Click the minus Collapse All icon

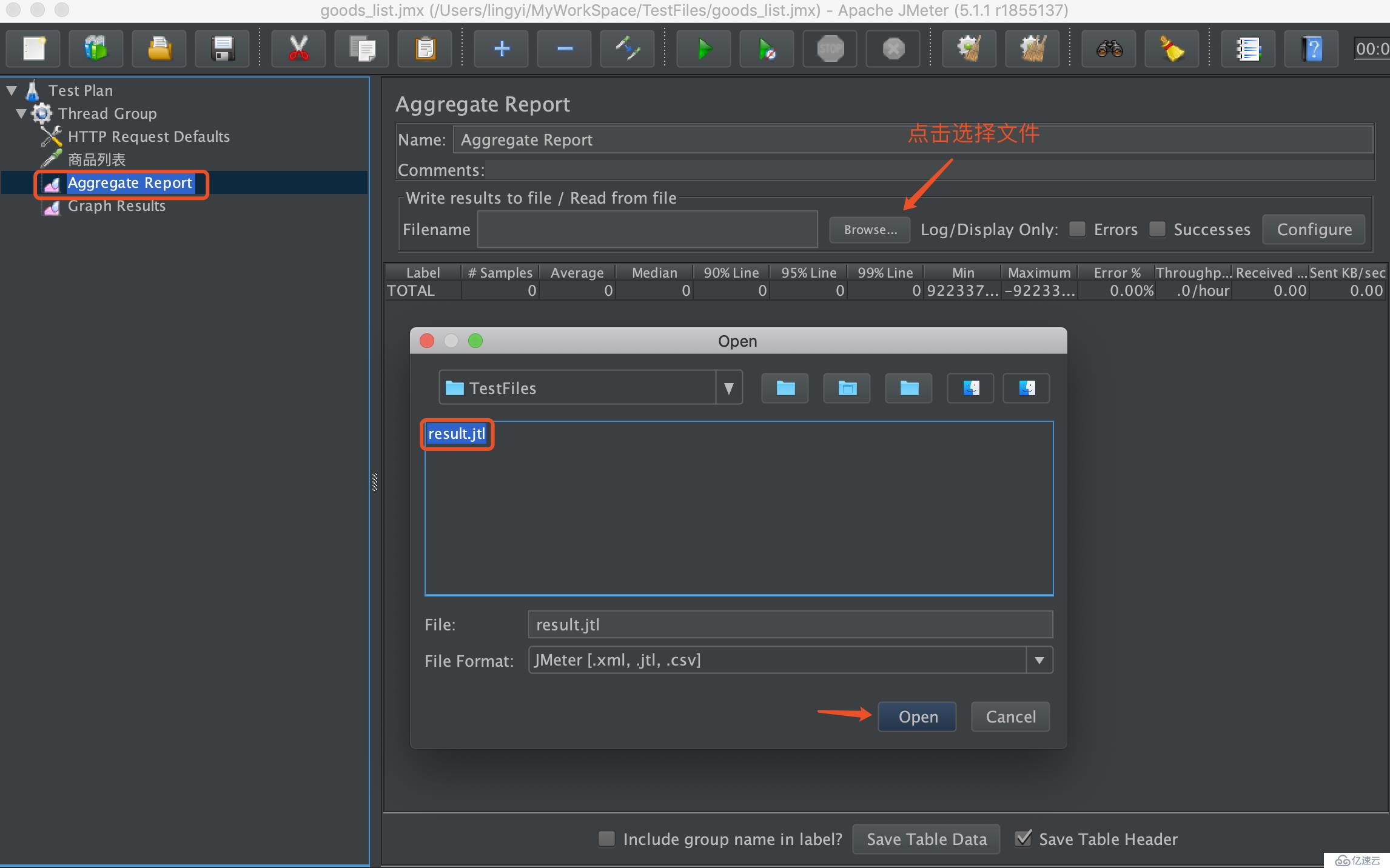[x=565, y=48]
